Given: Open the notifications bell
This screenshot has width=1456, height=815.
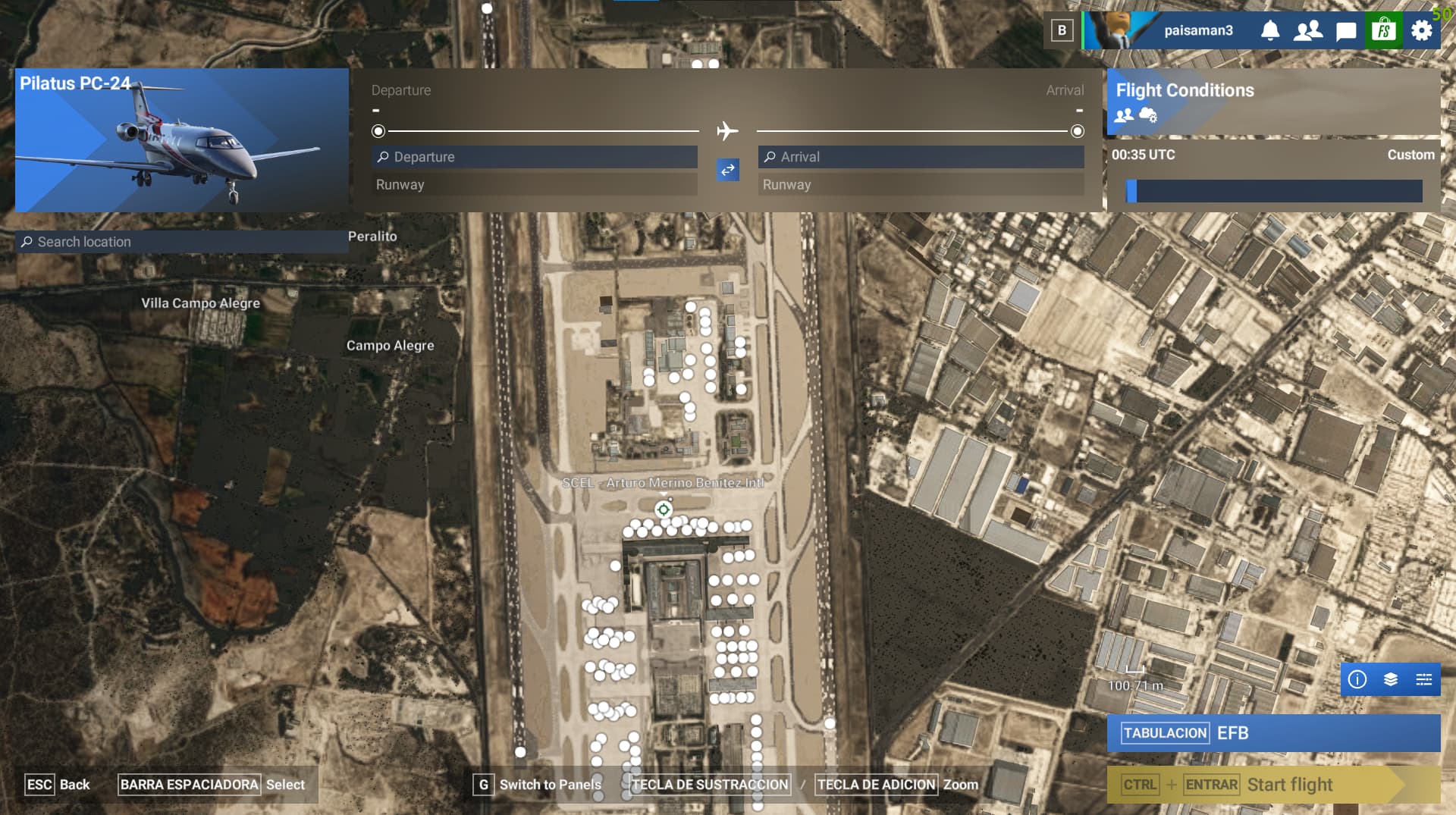Looking at the screenshot, I should (x=1270, y=30).
